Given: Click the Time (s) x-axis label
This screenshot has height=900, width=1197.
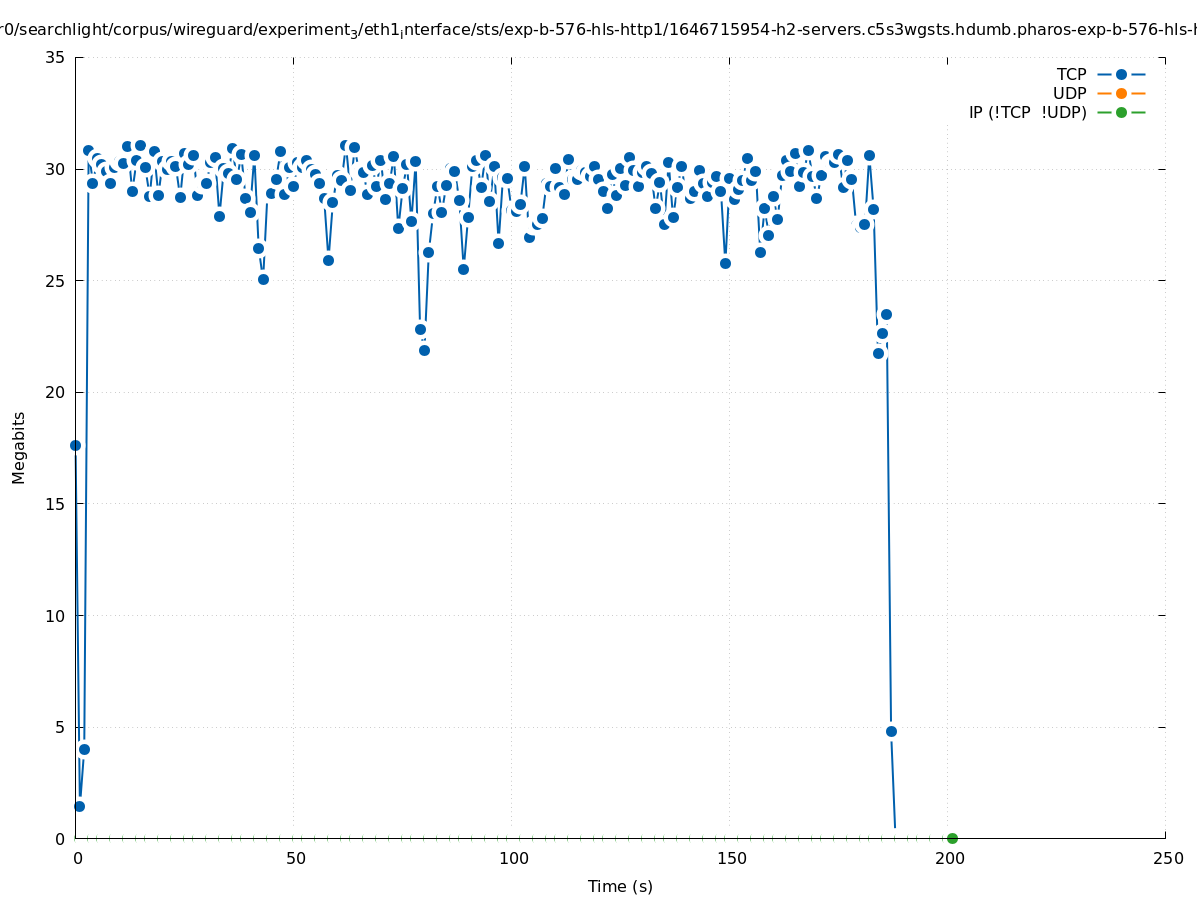Looking at the screenshot, I should click(x=620, y=886).
